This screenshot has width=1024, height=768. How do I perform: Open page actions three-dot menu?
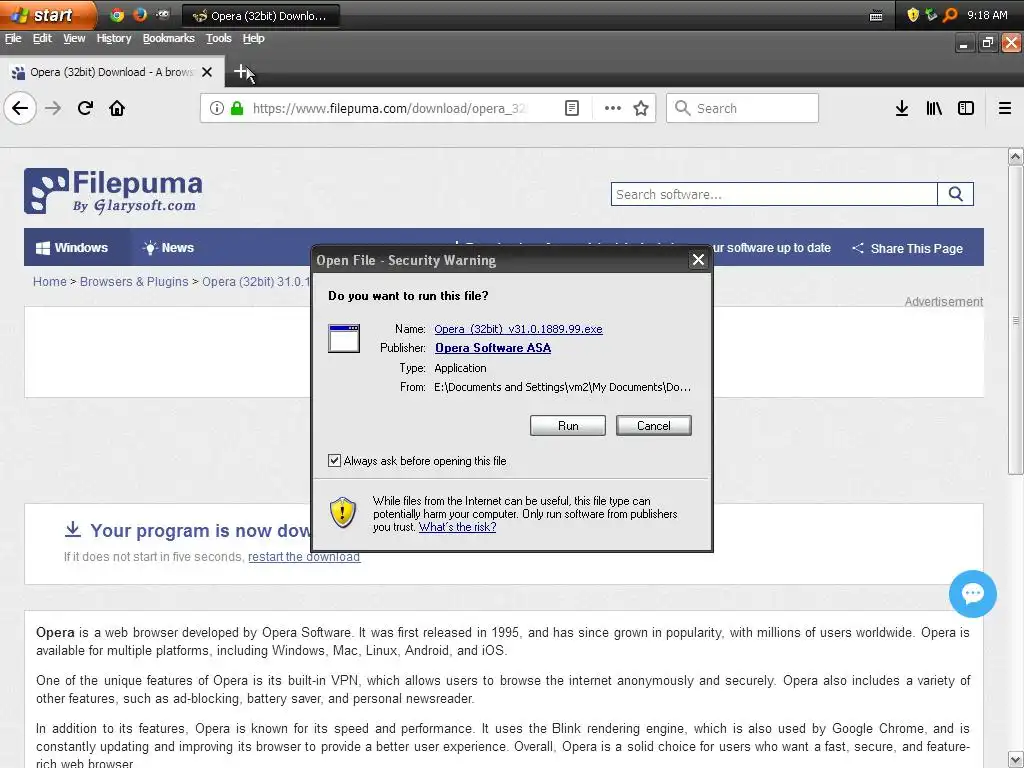(613, 108)
